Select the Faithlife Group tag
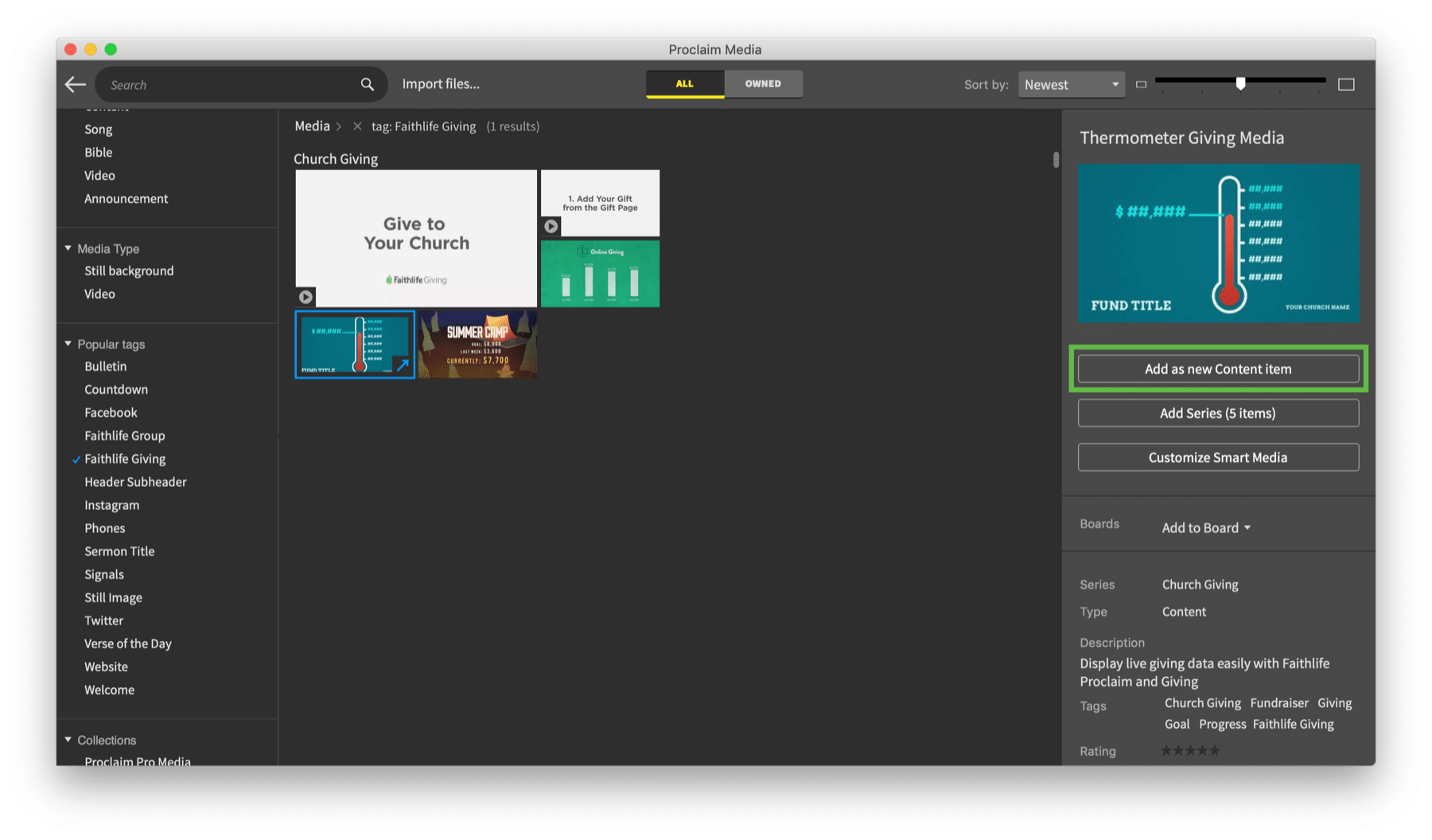This screenshot has width=1432, height=840. tap(125, 435)
